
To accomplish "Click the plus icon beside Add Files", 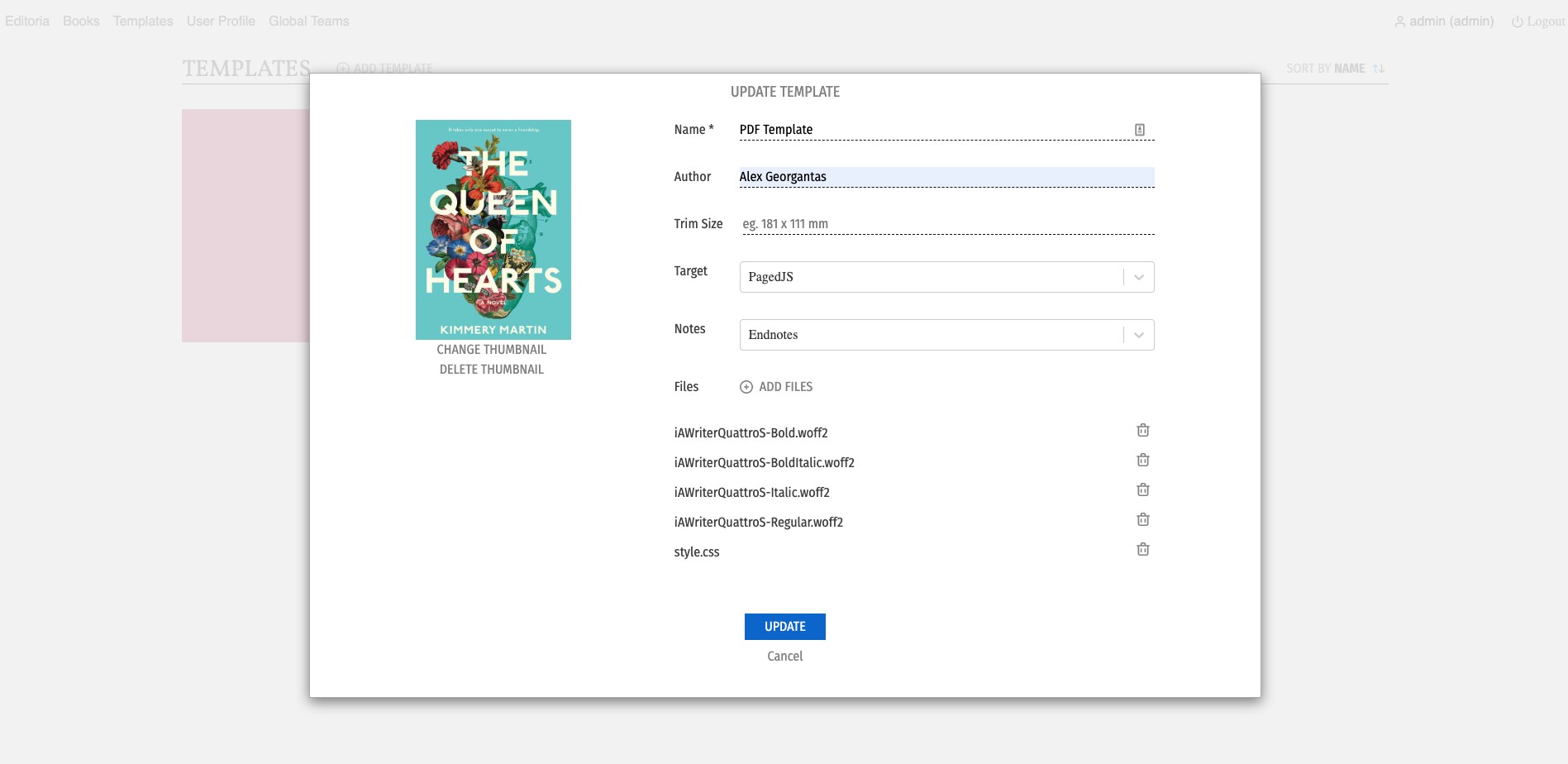I will pos(746,387).
